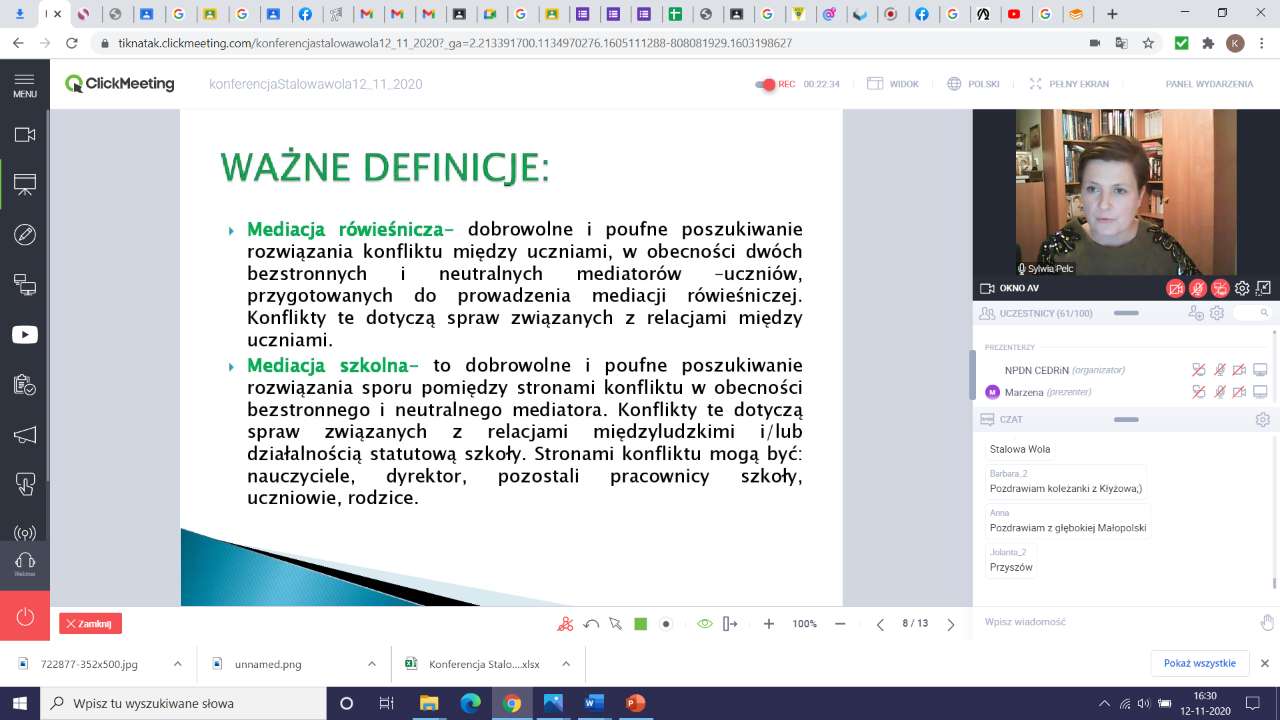Unmute your microphone in AV window
This screenshot has height=720, width=1280.
click(x=1198, y=289)
